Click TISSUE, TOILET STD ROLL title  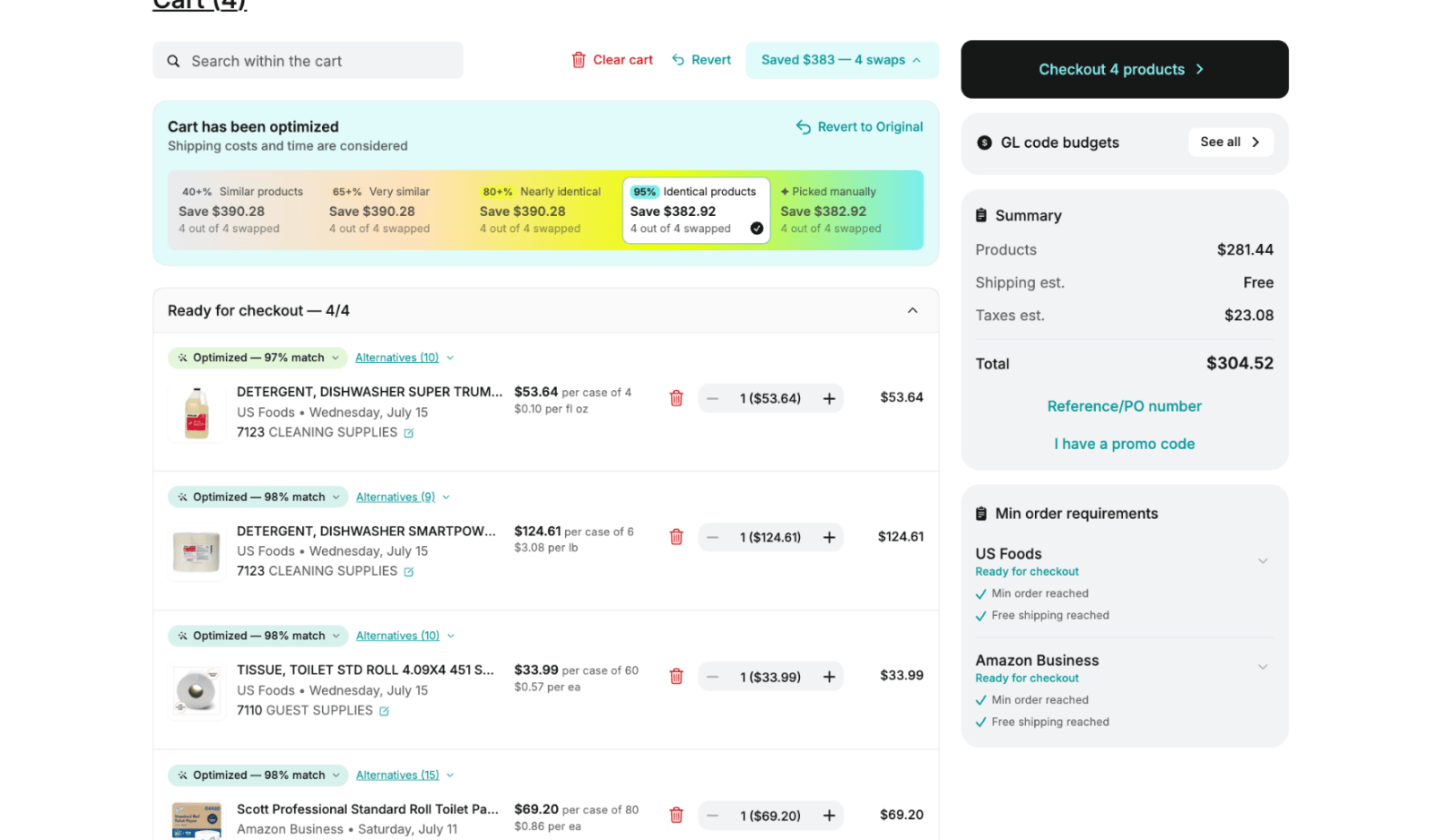click(365, 670)
